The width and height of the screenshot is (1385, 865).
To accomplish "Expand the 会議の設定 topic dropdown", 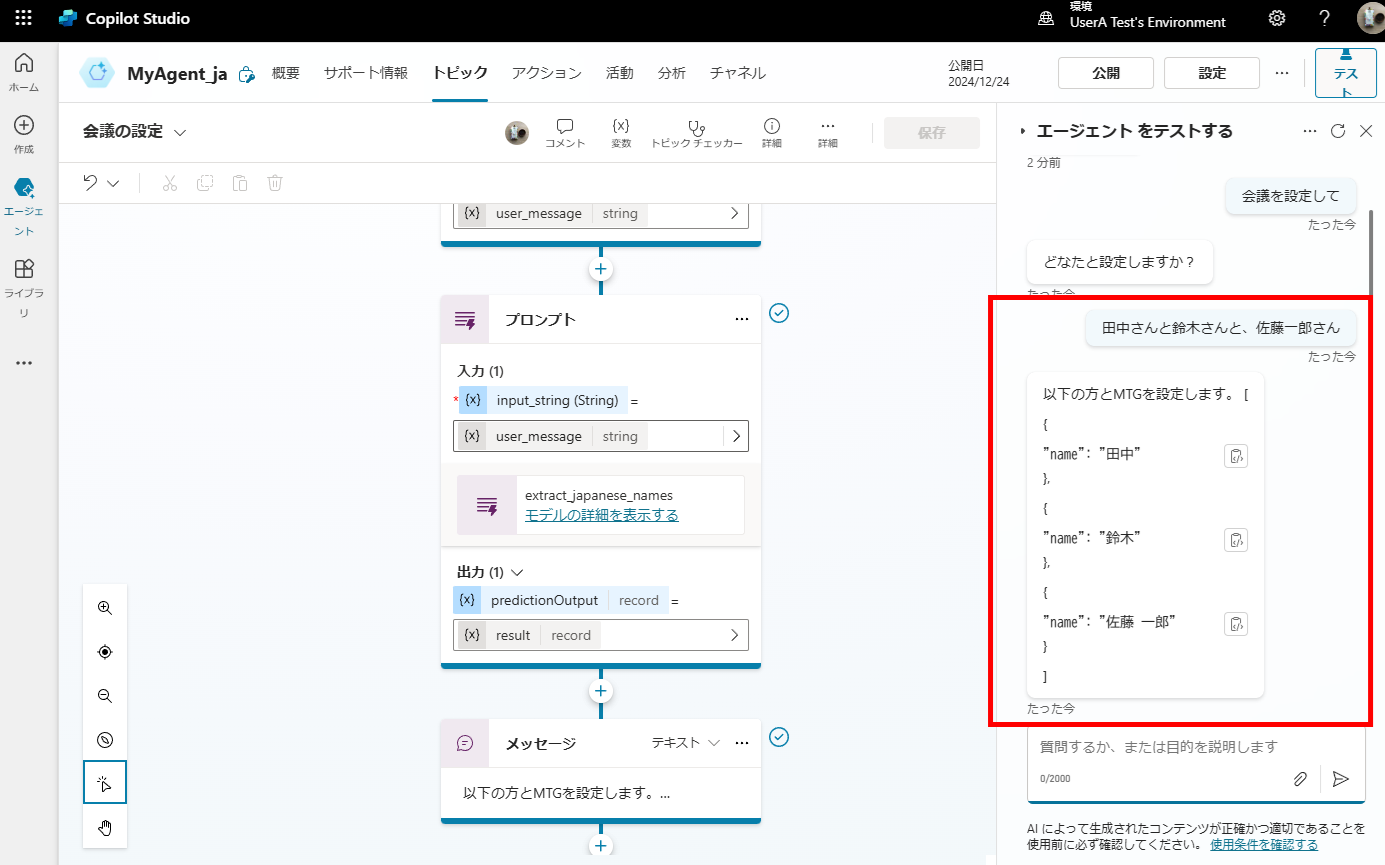I will (x=180, y=132).
